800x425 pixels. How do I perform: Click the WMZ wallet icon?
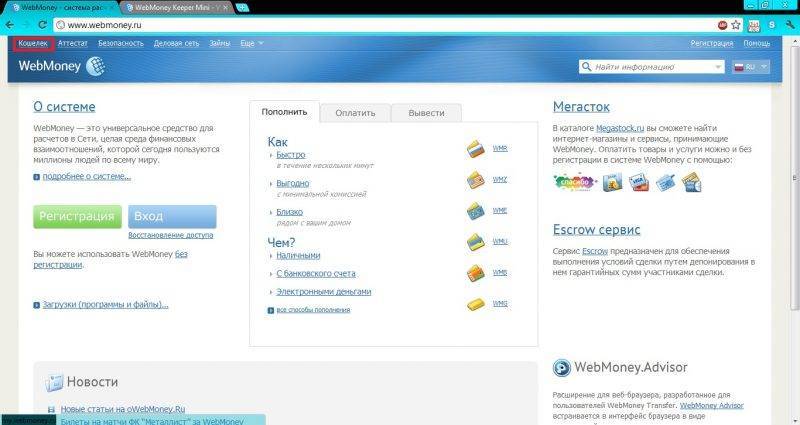(476, 180)
